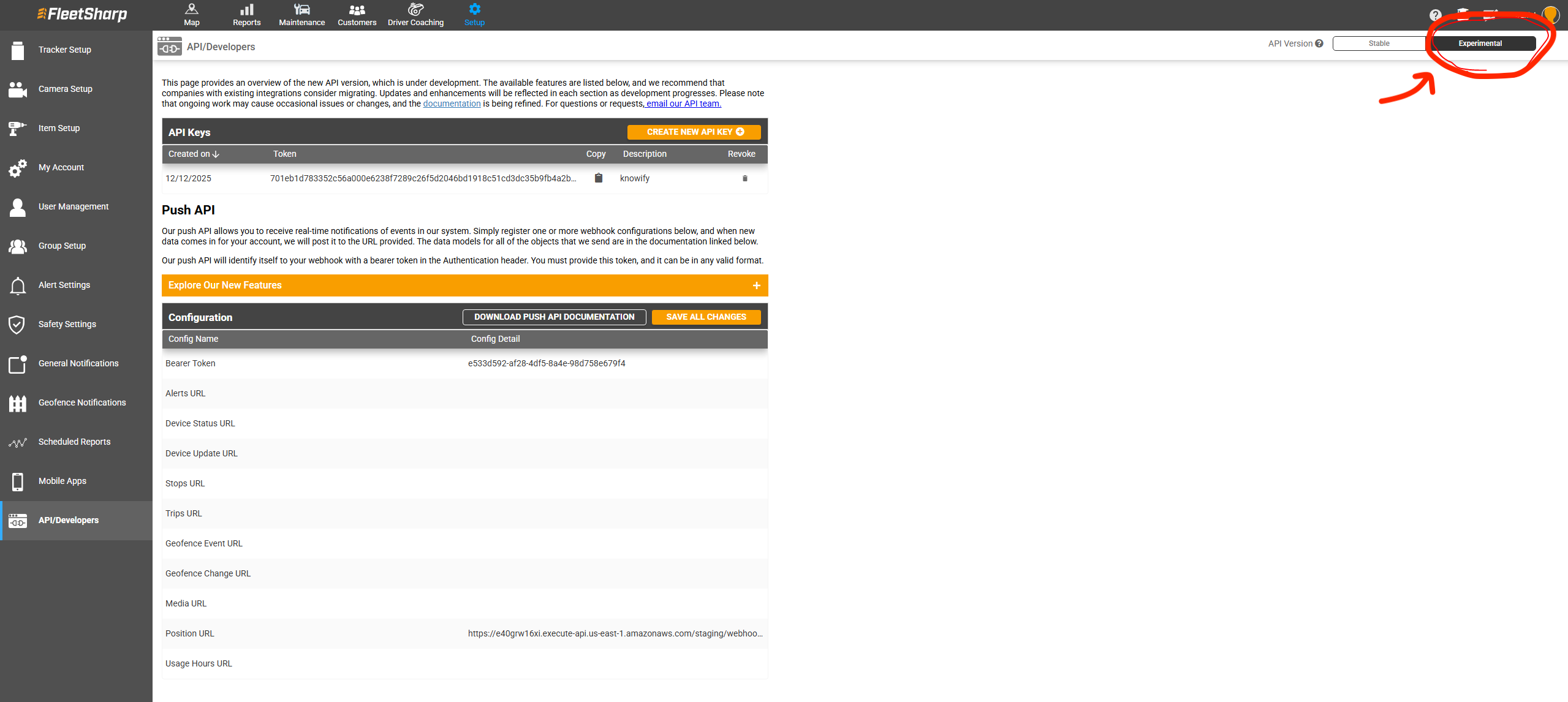Sort by the Created on column arrow
Viewport: 1568px width, 702px height.
[x=216, y=154]
